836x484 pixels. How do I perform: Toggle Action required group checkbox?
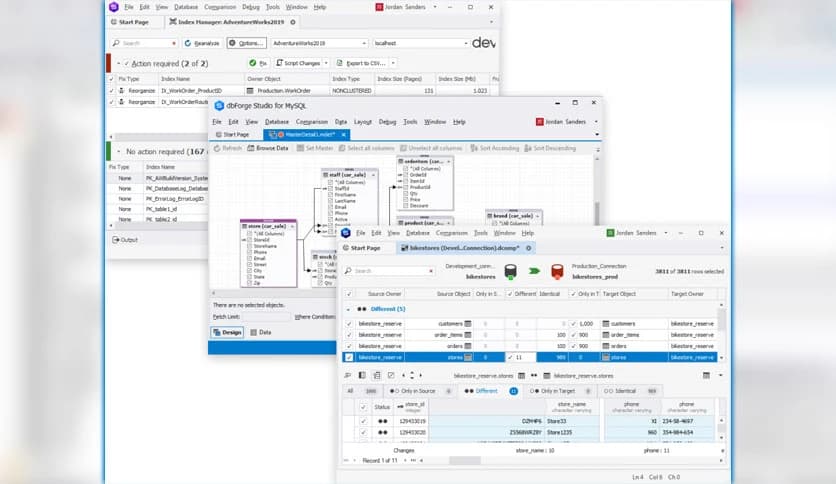(126, 63)
